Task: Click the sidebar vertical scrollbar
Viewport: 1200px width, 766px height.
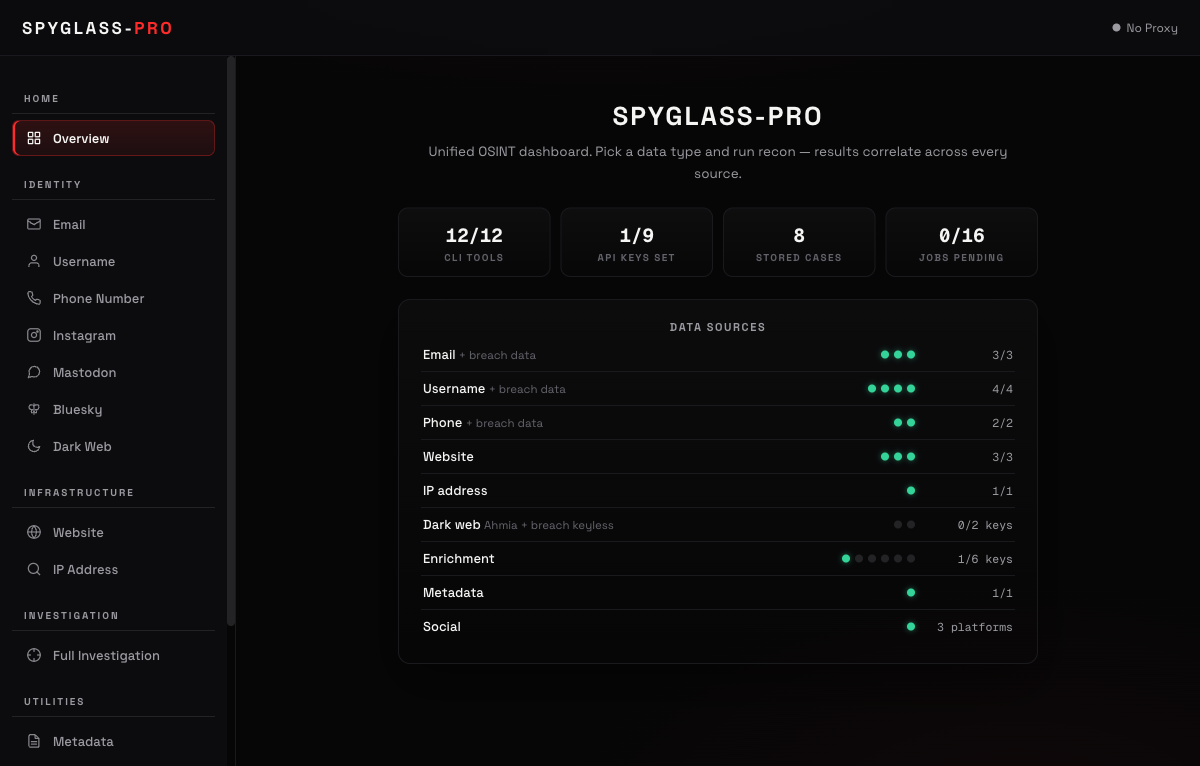Action: [231, 341]
